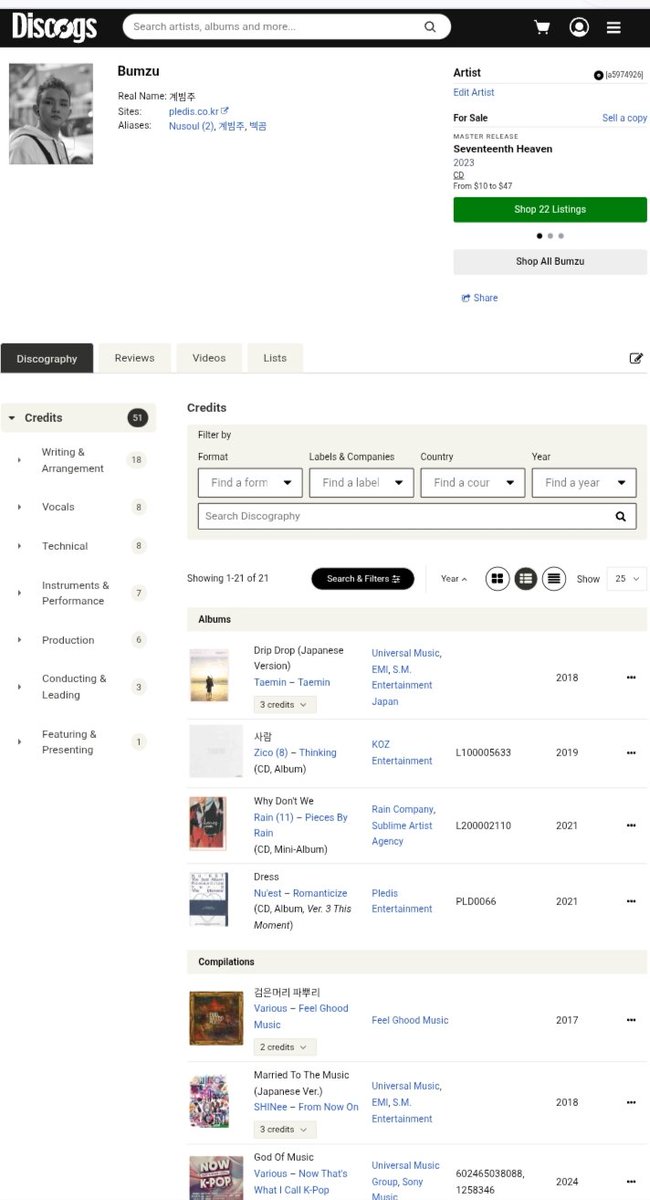Go to the Discogs home logo
Screen dimensions: 650x1200
pyautogui.click(x=55, y=27)
